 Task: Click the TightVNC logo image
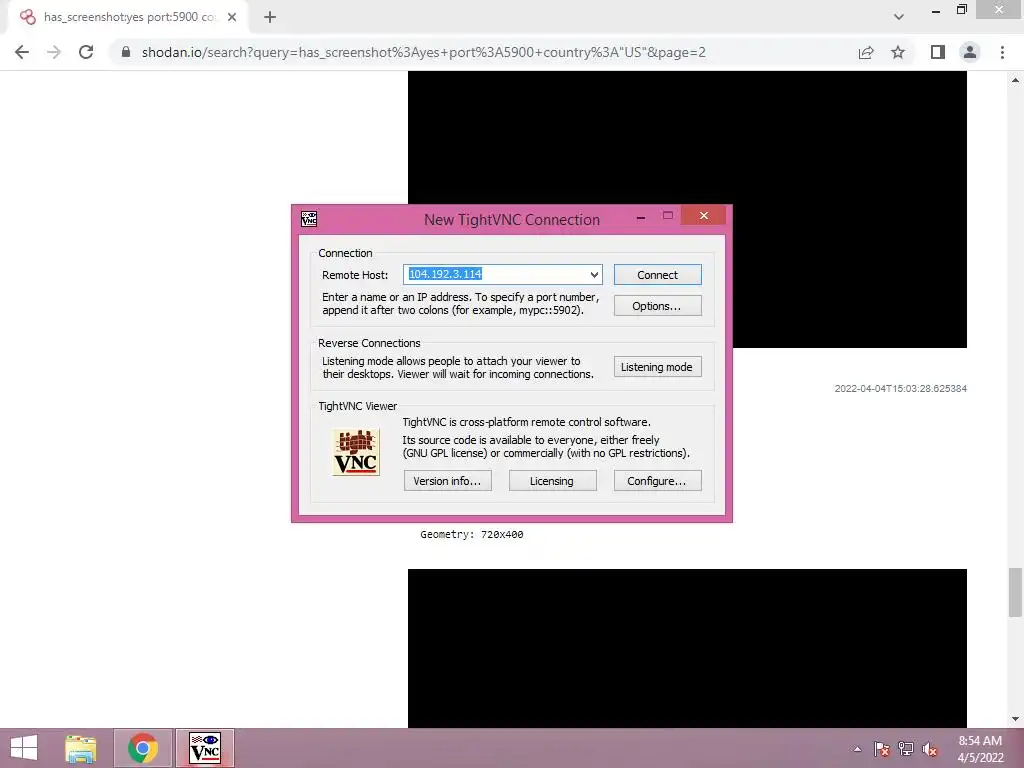pyautogui.click(x=356, y=452)
